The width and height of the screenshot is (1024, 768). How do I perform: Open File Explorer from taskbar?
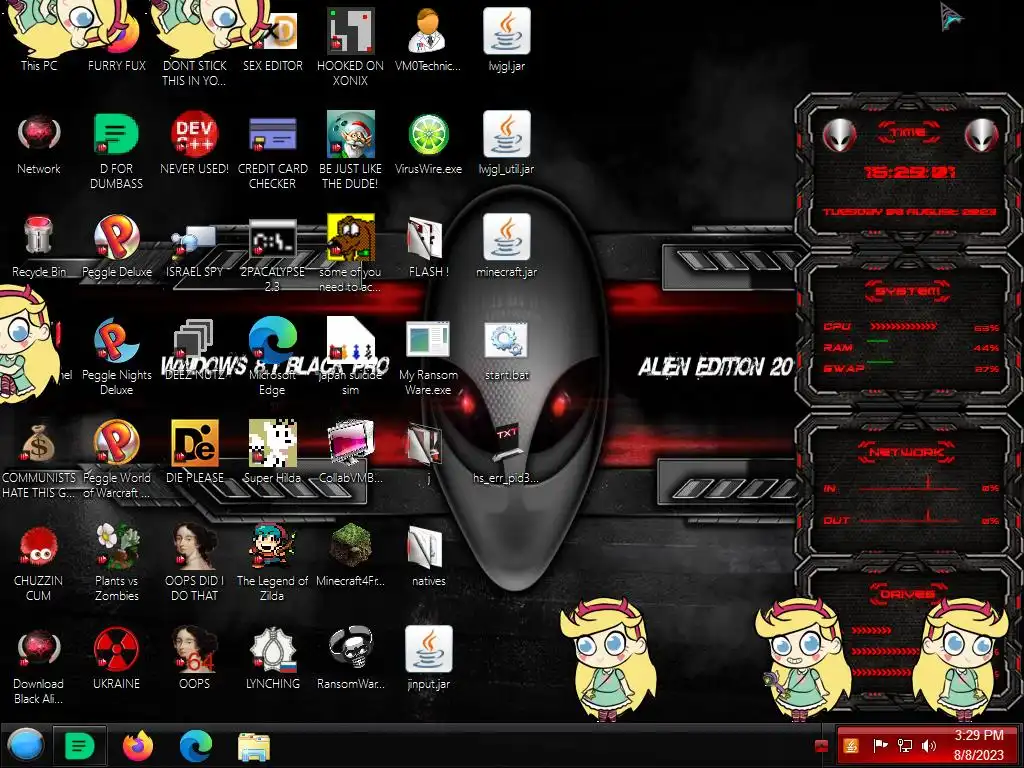253,746
